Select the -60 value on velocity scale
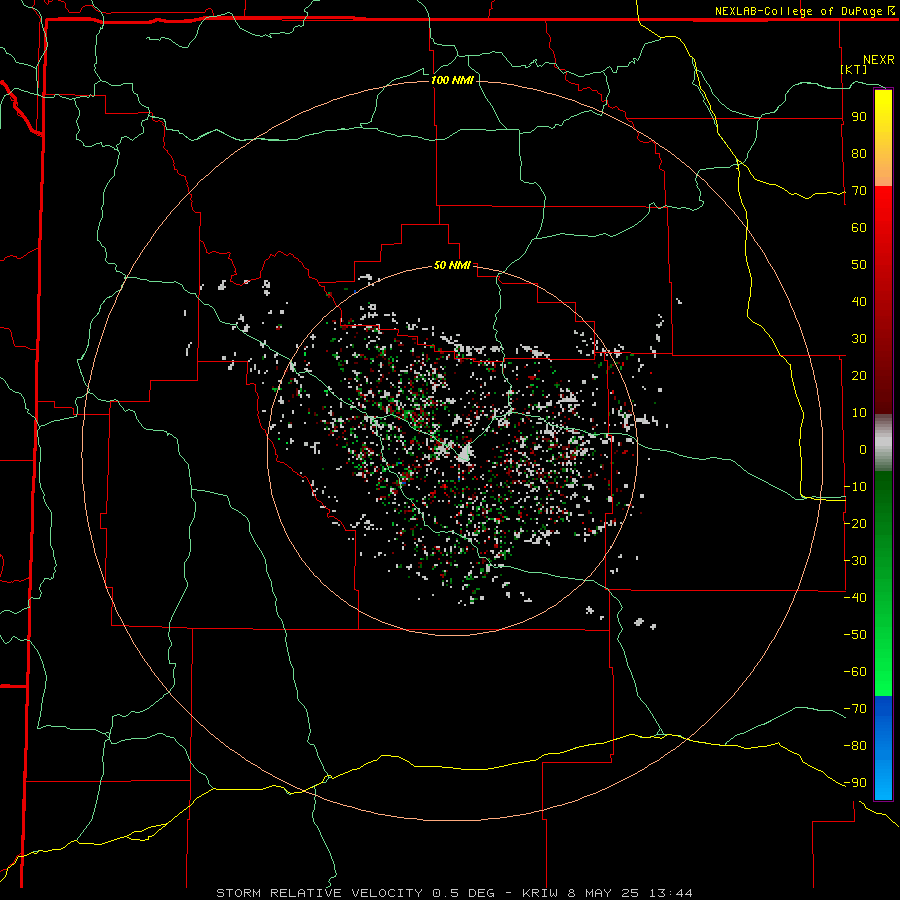 pos(855,672)
